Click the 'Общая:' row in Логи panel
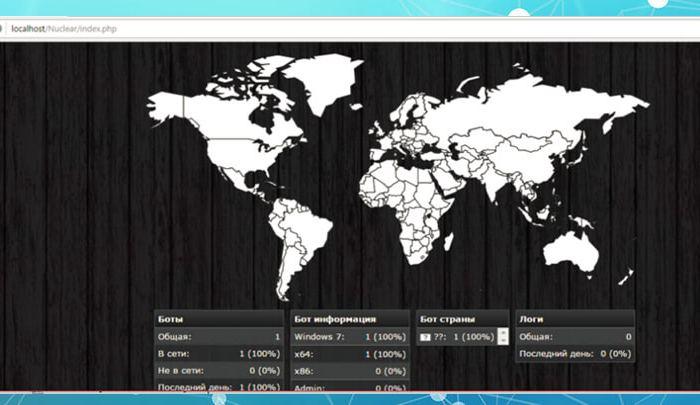This screenshot has width=700, height=405. (x=575, y=337)
